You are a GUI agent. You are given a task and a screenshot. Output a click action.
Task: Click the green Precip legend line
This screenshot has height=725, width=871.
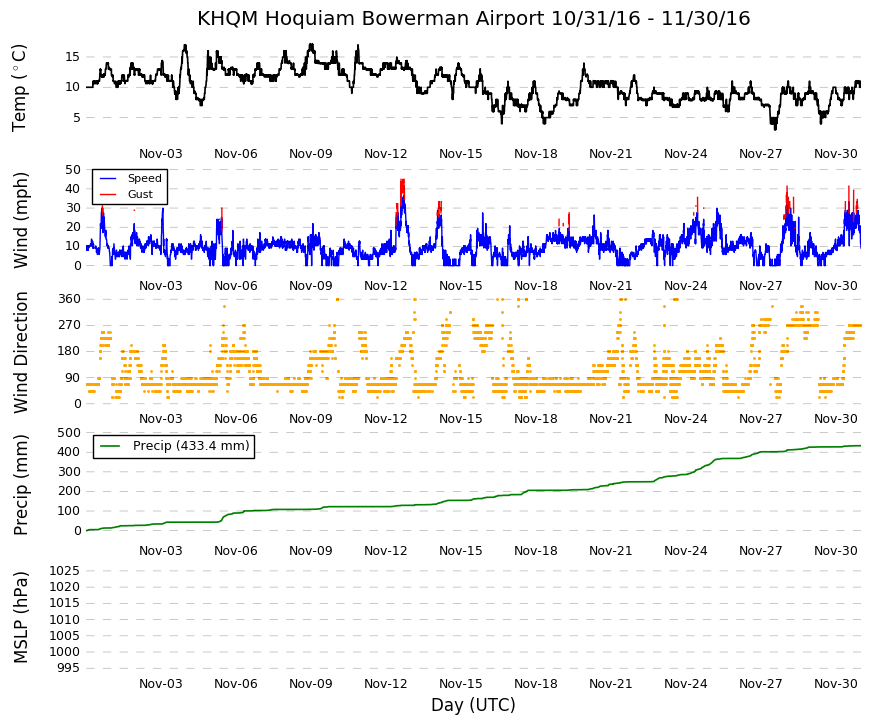point(109,446)
